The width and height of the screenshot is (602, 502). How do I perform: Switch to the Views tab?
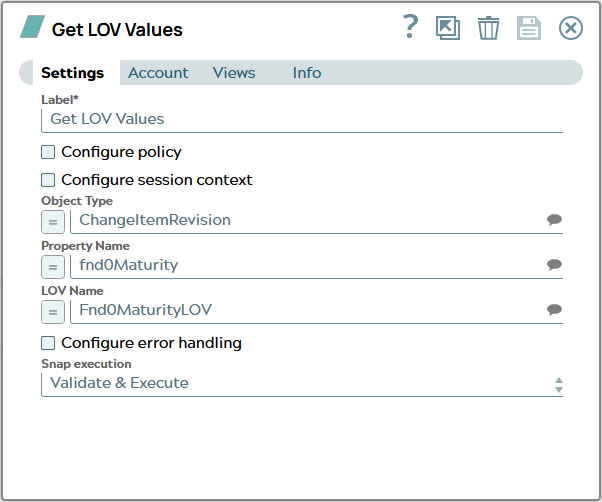[234, 73]
